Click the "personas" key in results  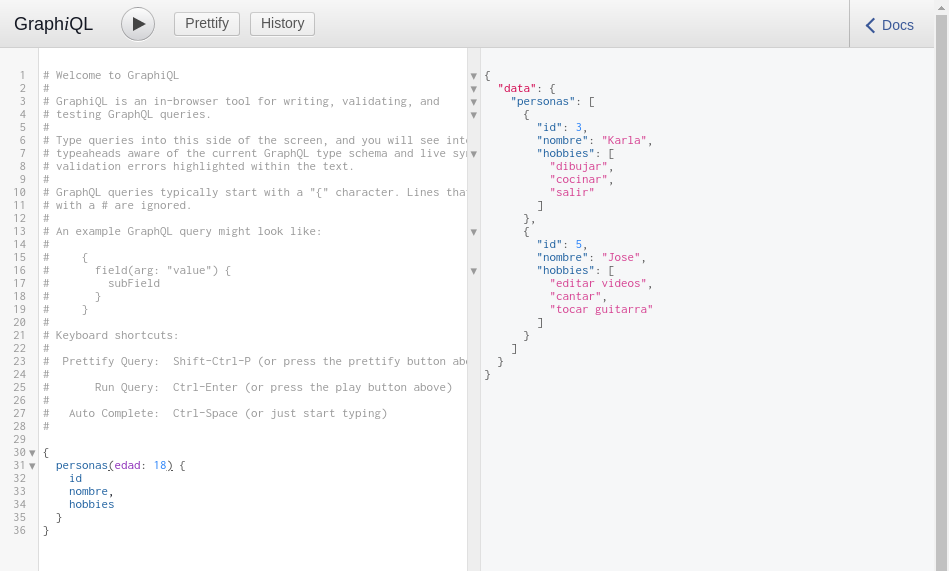(543, 102)
